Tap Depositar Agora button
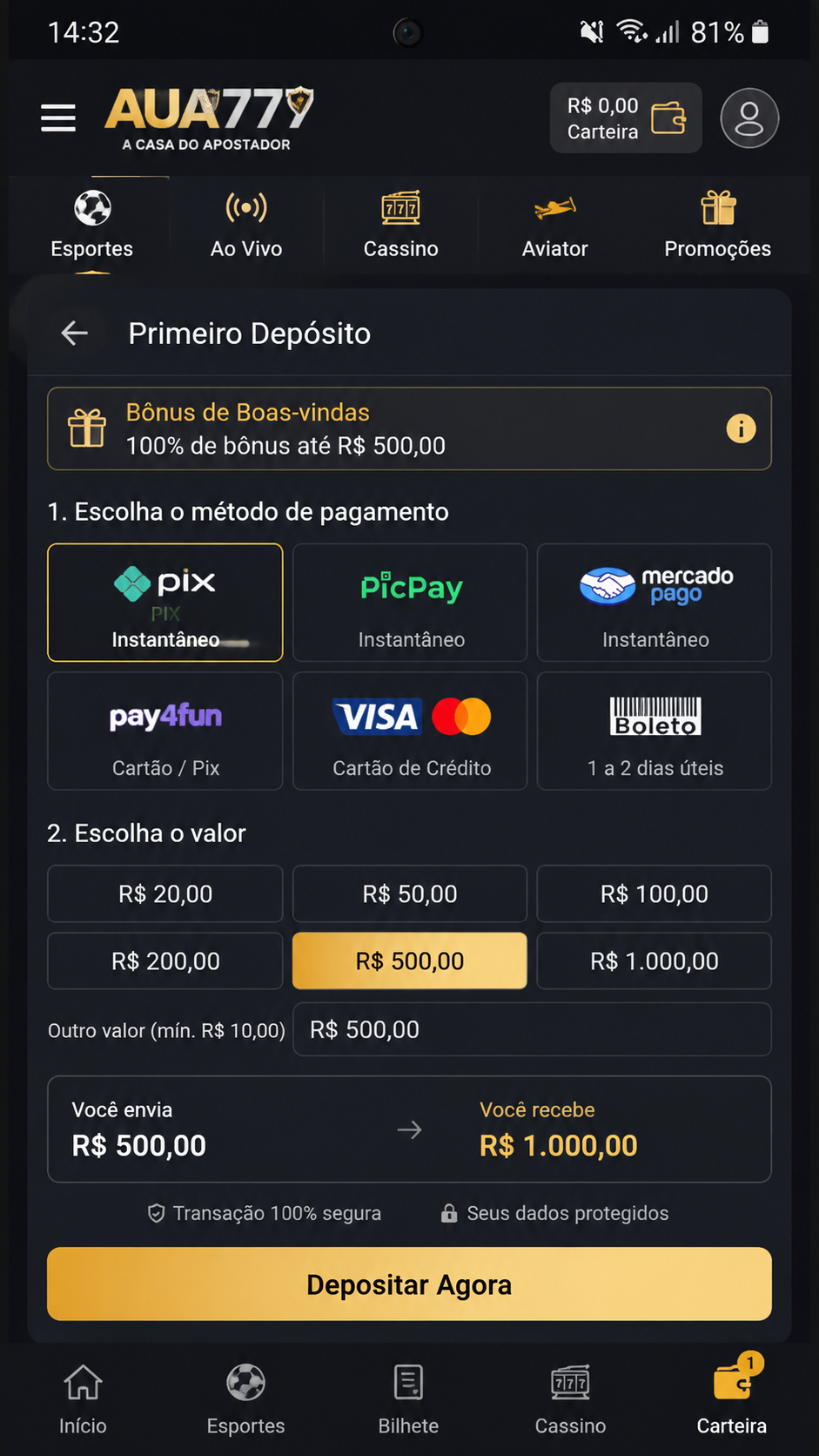This screenshot has width=819, height=1456. pos(409,1284)
